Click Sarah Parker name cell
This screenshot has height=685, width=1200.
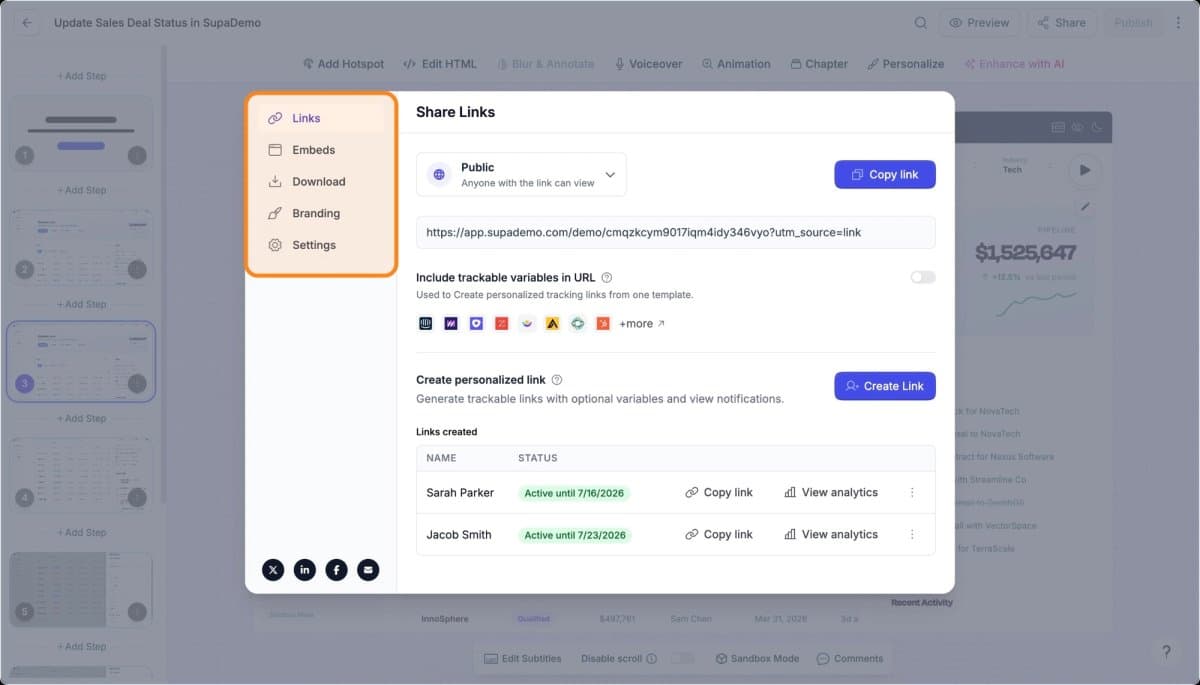coord(460,492)
